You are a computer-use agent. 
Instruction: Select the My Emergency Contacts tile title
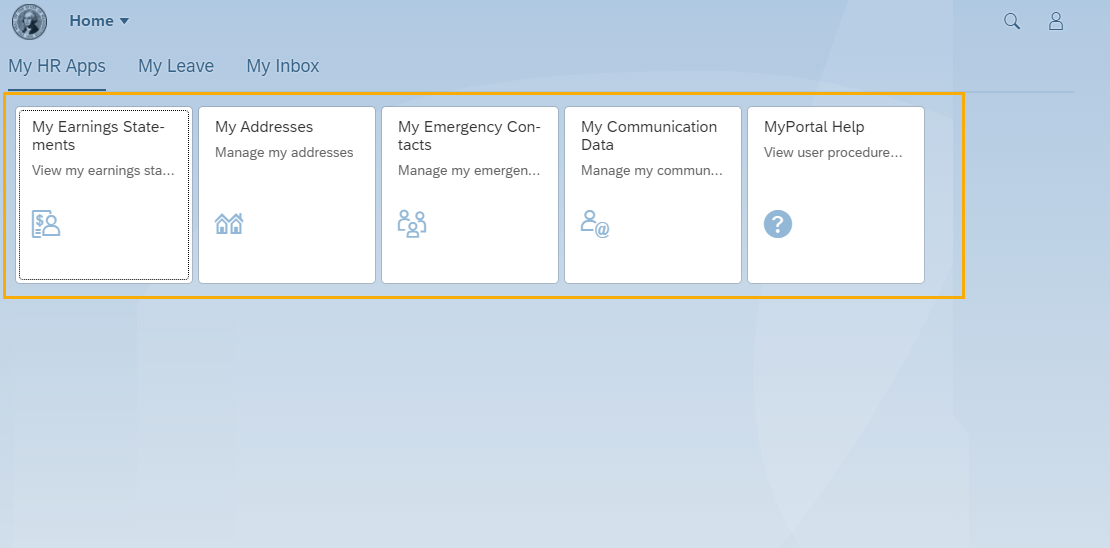[469, 136]
